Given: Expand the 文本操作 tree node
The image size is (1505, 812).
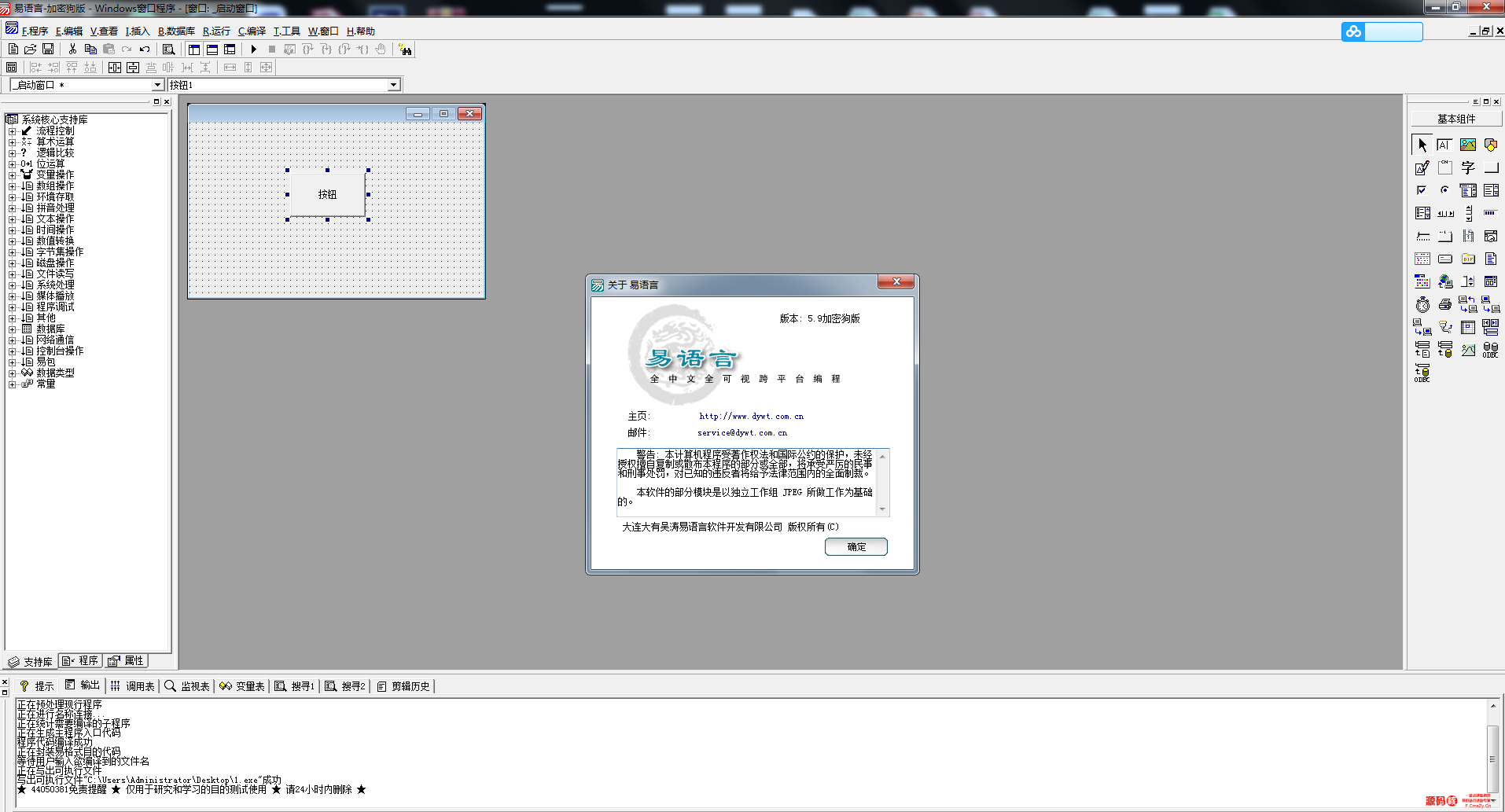Looking at the screenshot, I should coord(12,219).
